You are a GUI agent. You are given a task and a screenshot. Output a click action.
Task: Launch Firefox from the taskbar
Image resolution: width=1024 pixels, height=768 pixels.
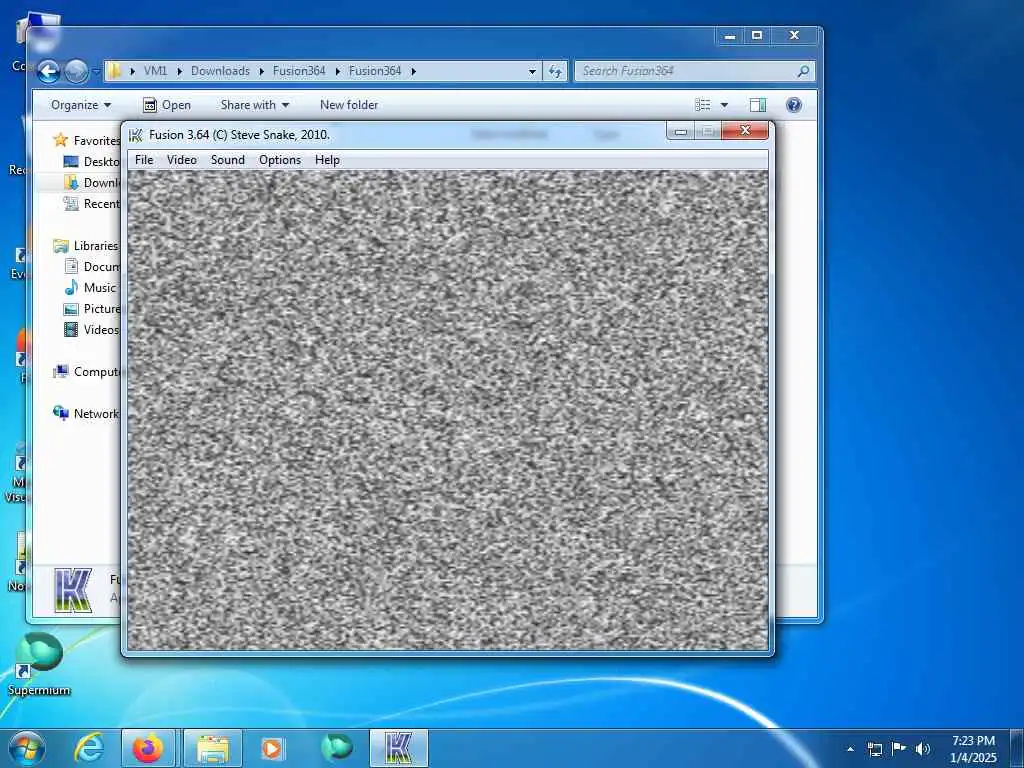click(148, 748)
